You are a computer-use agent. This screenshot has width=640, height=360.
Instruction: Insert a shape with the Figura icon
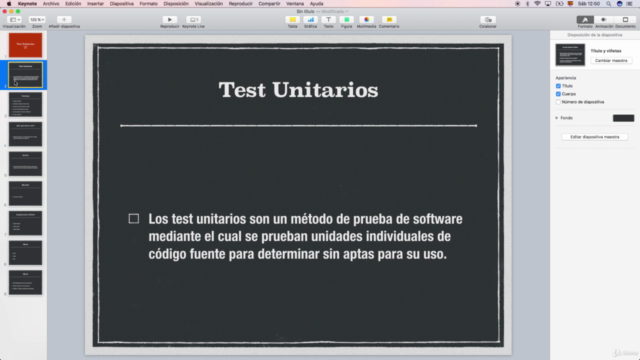coord(346,20)
